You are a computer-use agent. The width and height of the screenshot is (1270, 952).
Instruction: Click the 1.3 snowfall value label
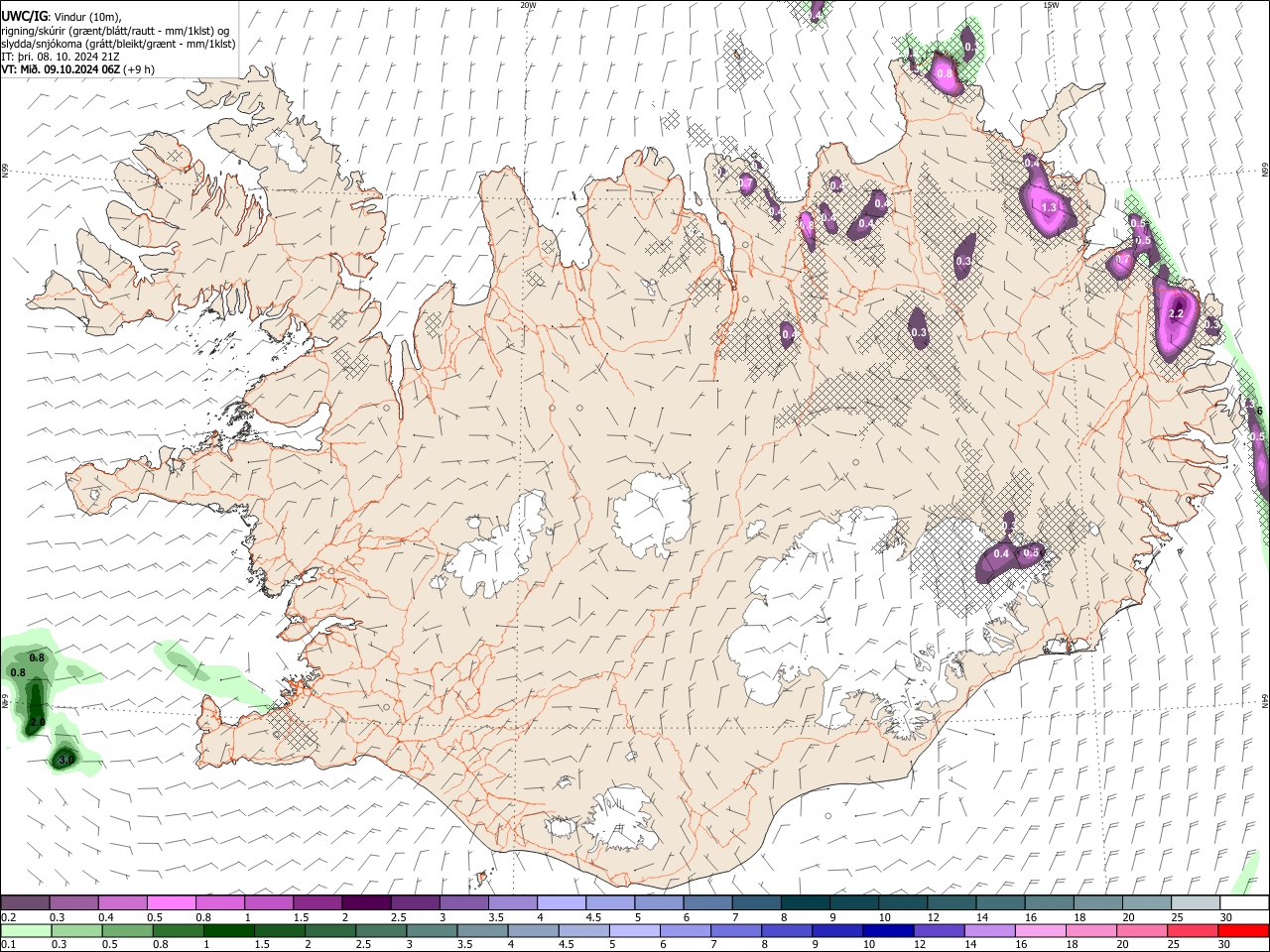(x=1051, y=207)
